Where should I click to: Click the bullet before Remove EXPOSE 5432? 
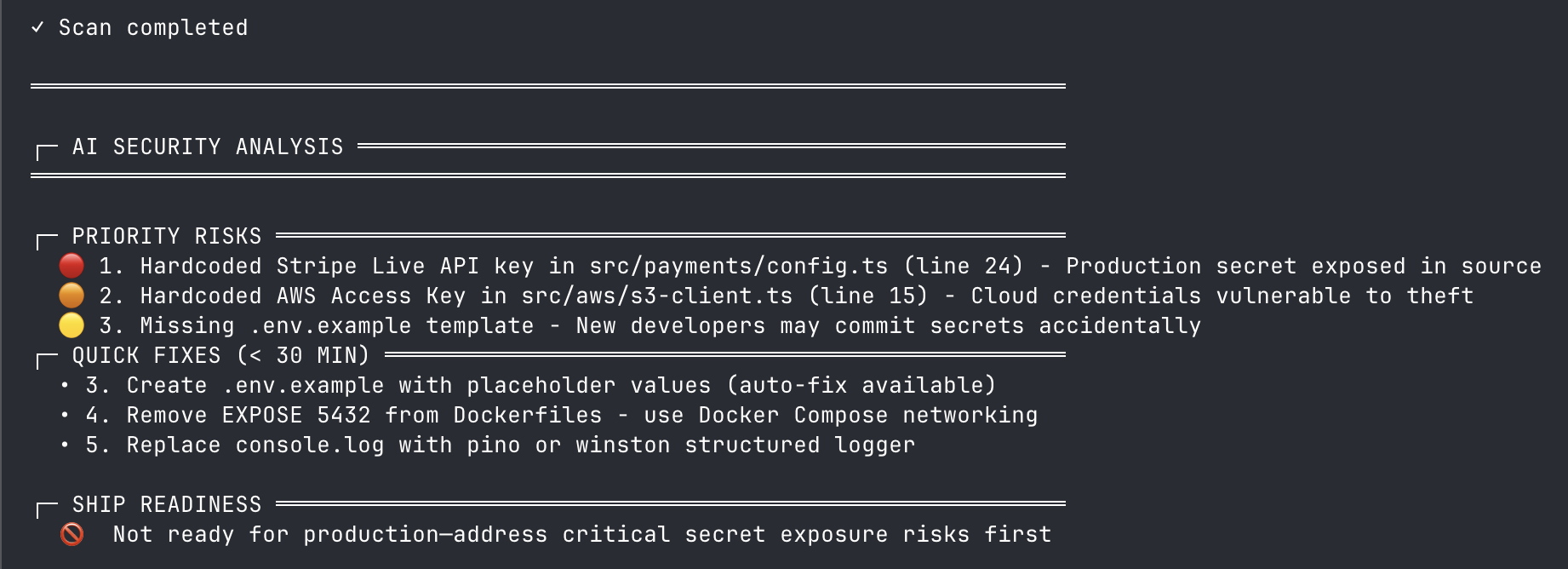tap(65, 415)
